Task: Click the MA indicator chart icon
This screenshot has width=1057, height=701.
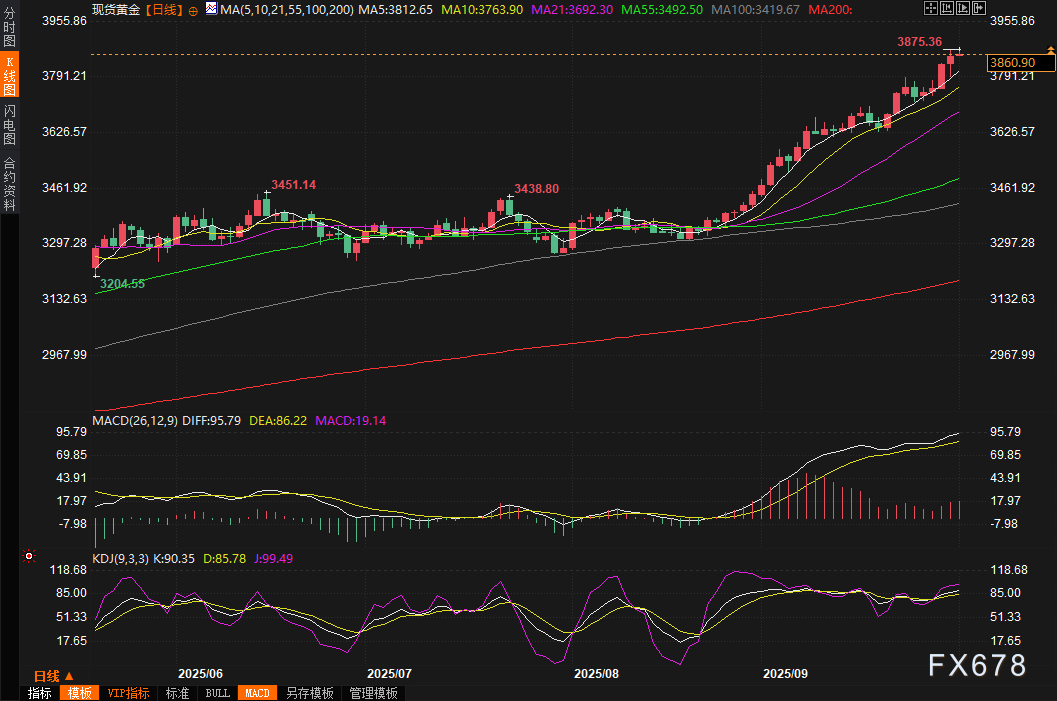Action: tap(210, 9)
